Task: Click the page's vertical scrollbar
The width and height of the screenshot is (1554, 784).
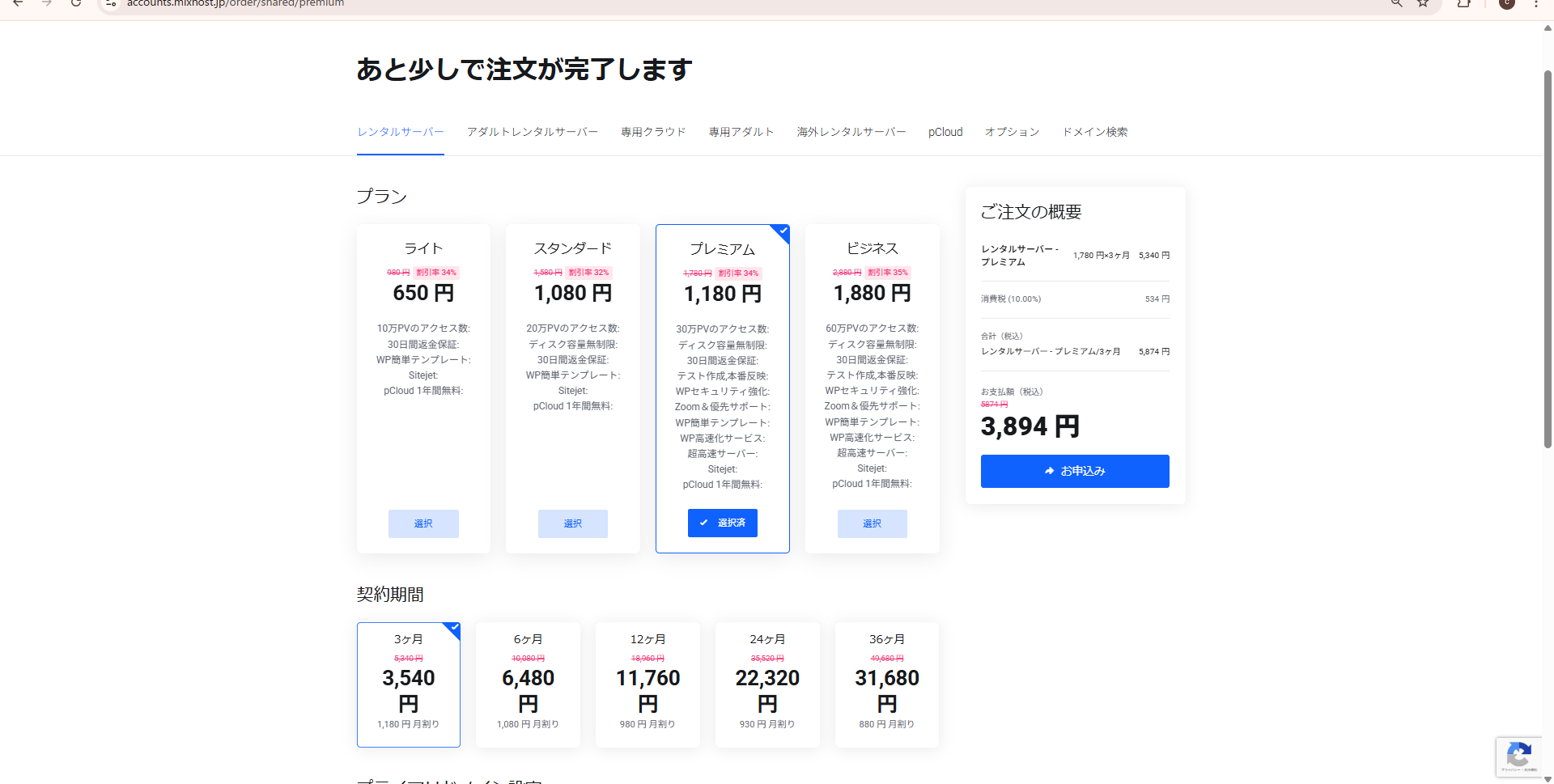Action: point(1548,259)
